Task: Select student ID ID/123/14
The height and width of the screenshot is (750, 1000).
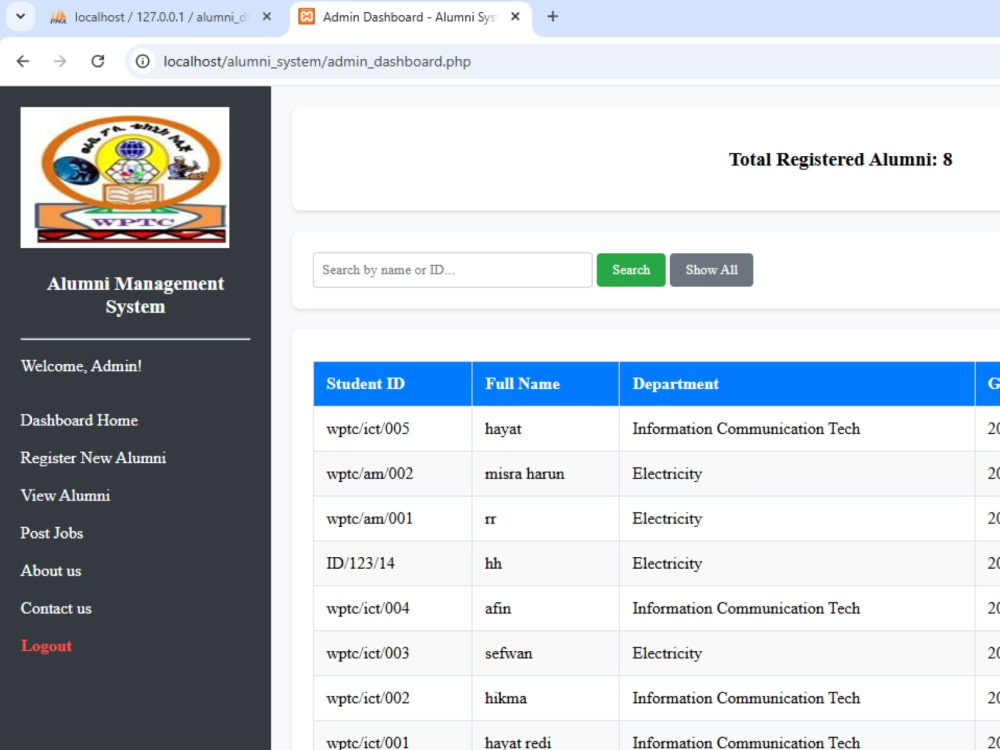Action: [x=360, y=564]
